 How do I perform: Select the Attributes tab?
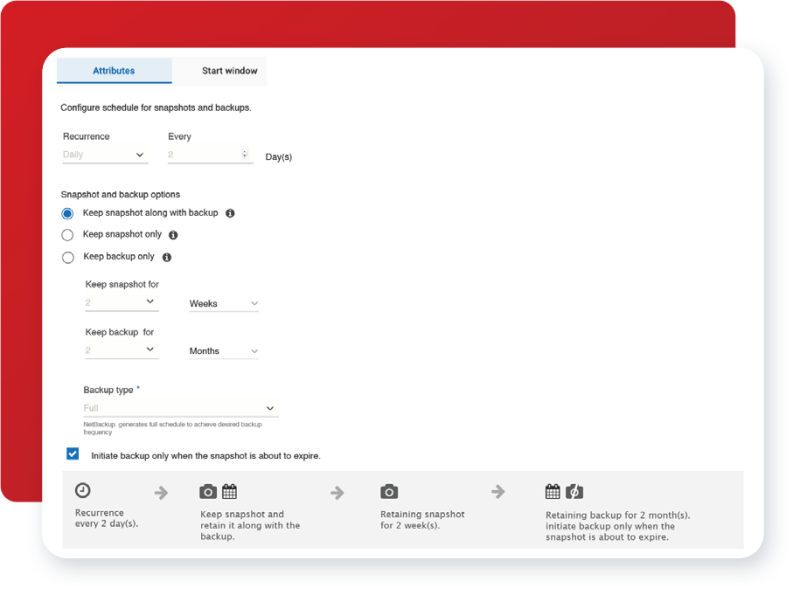click(113, 71)
